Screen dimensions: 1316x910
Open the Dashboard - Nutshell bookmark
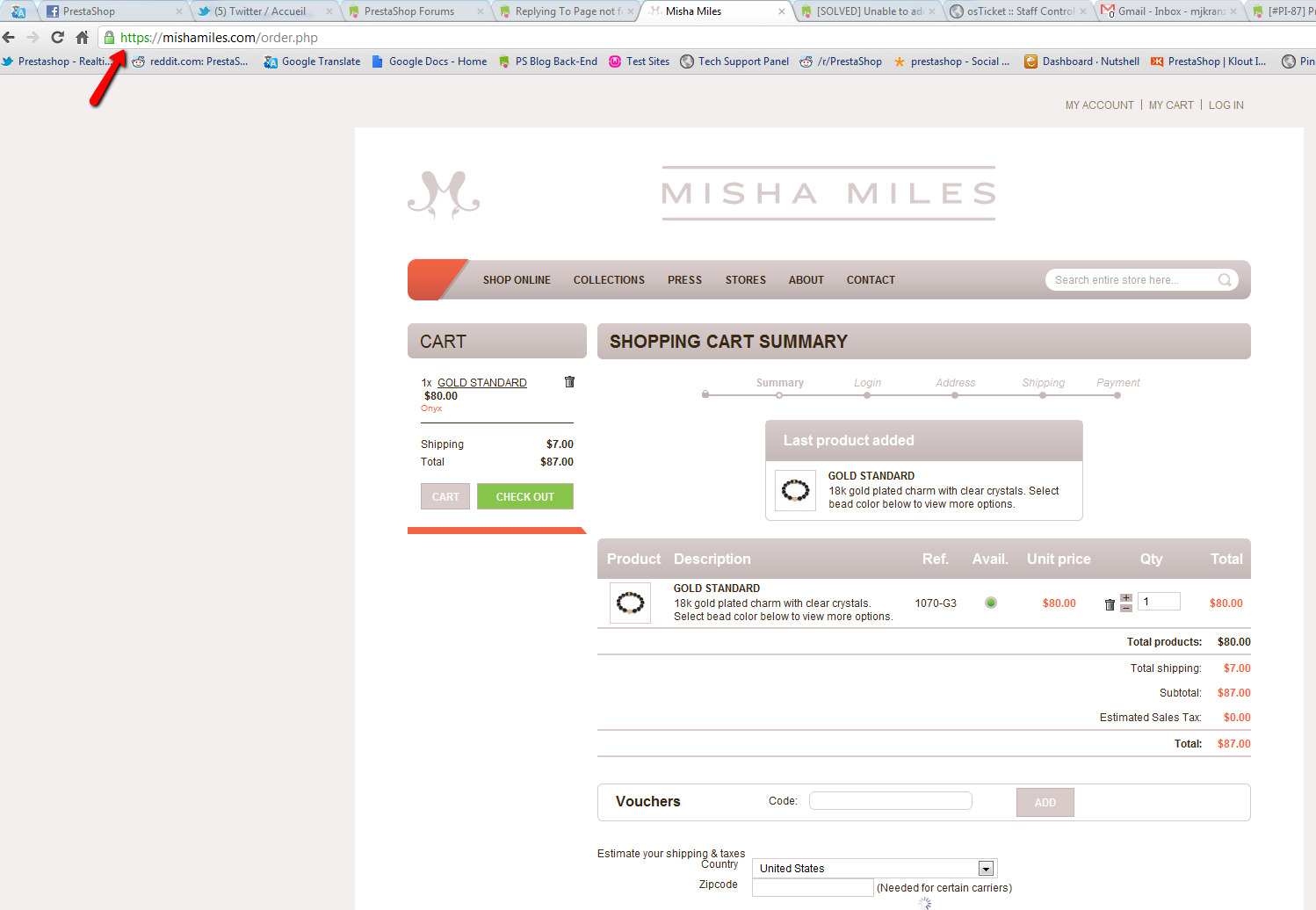pyautogui.click(x=1081, y=61)
